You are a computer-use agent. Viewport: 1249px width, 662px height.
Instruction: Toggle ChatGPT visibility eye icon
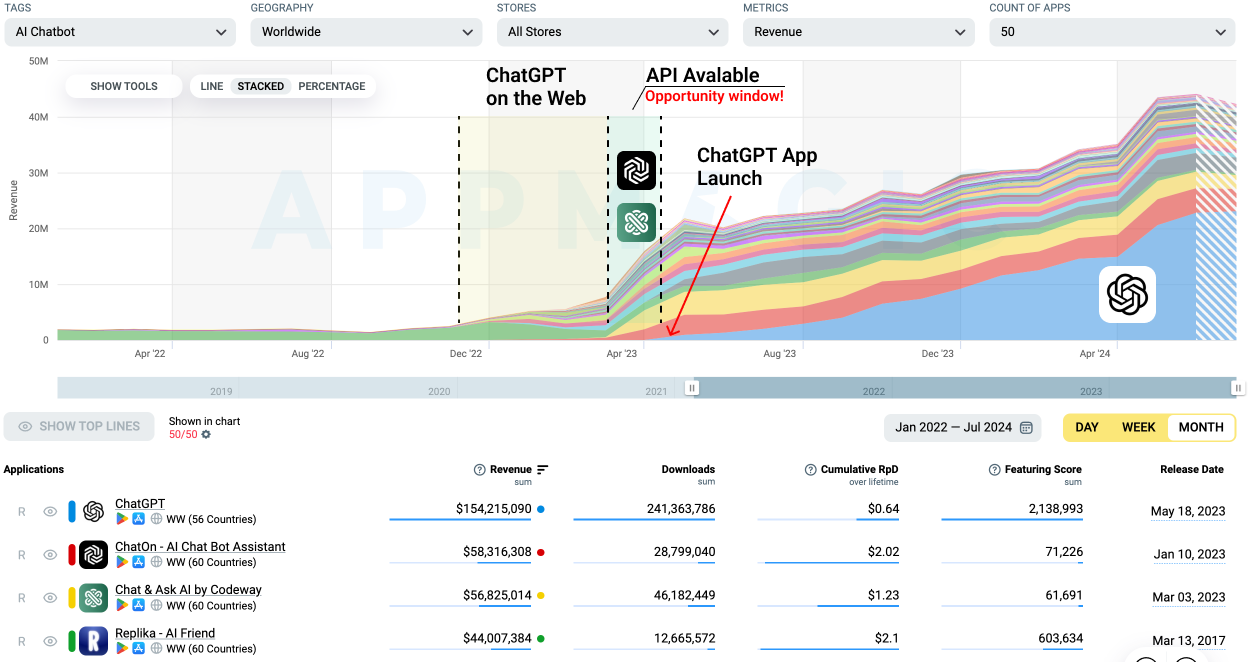tap(50, 512)
